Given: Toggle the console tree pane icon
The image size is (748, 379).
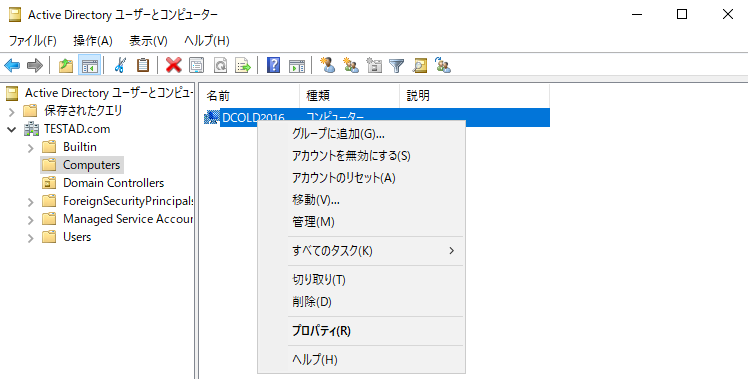Looking at the screenshot, I should (90, 65).
